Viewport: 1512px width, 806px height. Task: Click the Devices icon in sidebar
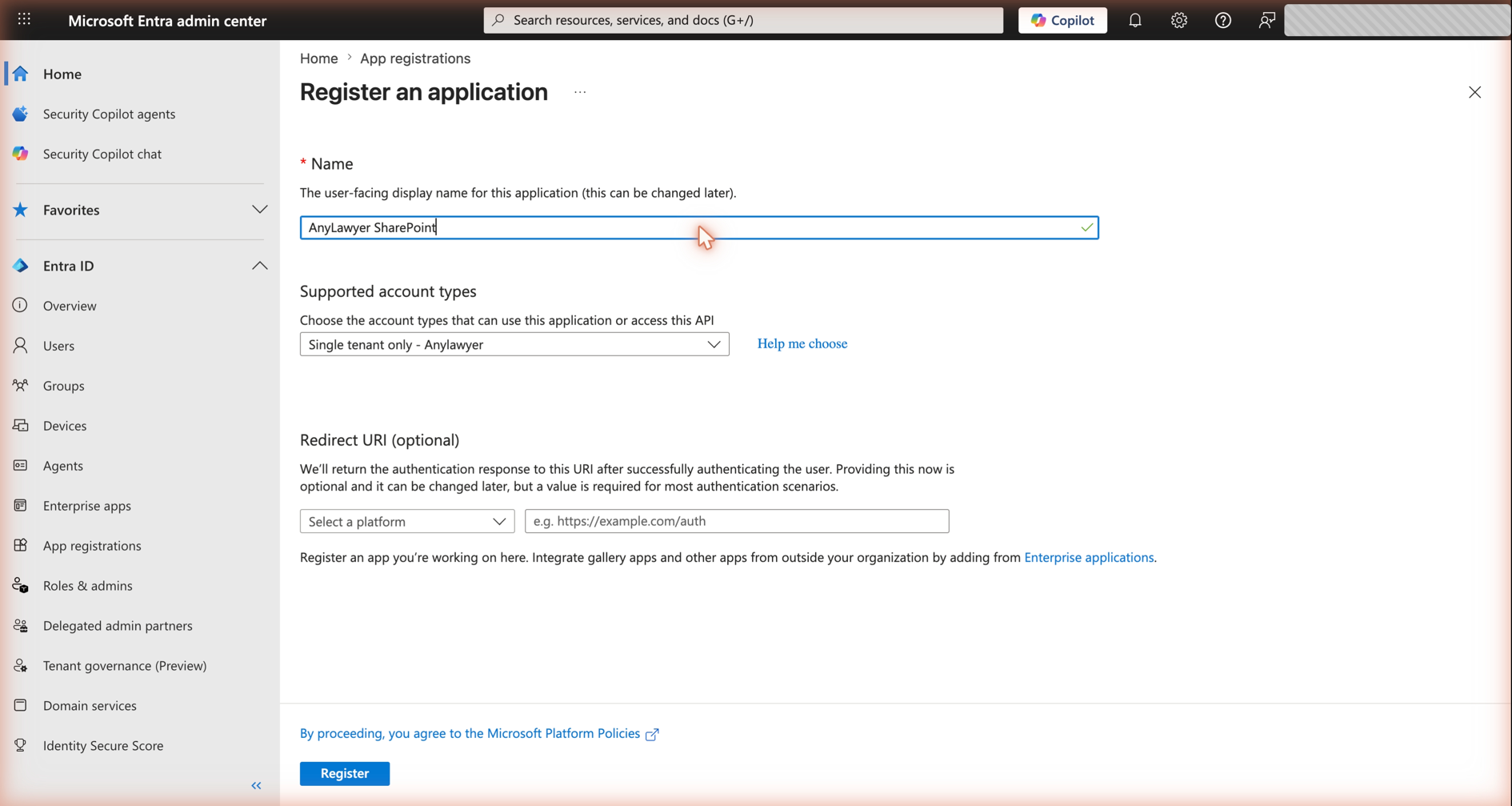point(21,426)
